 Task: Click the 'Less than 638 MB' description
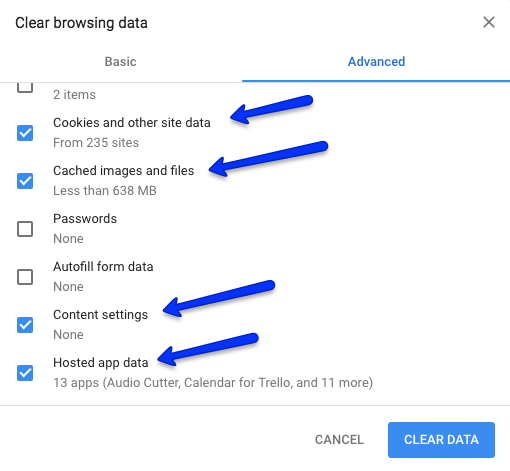(105, 191)
